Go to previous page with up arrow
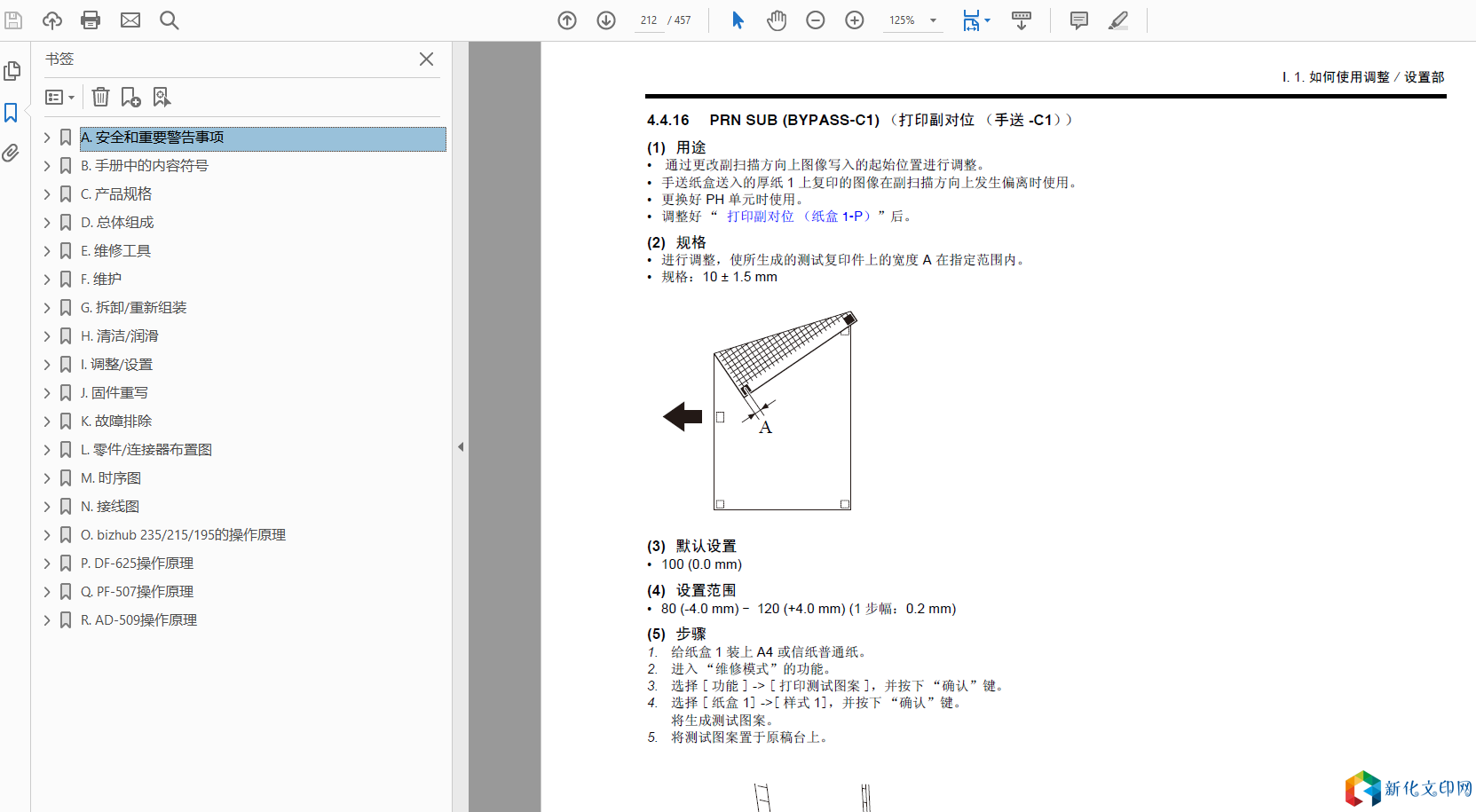 tap(567, 20)
